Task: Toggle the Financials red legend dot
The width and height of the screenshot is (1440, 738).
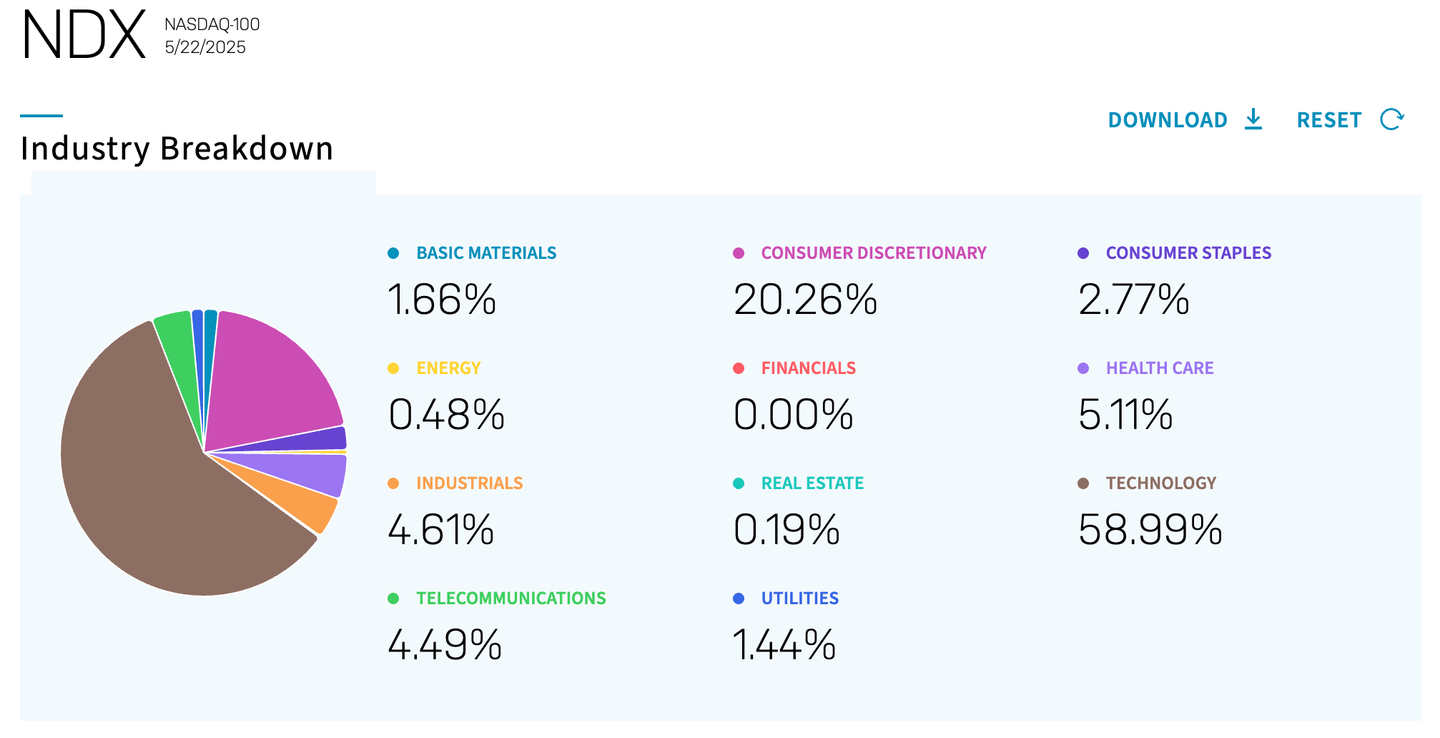Action: (739, 368)
